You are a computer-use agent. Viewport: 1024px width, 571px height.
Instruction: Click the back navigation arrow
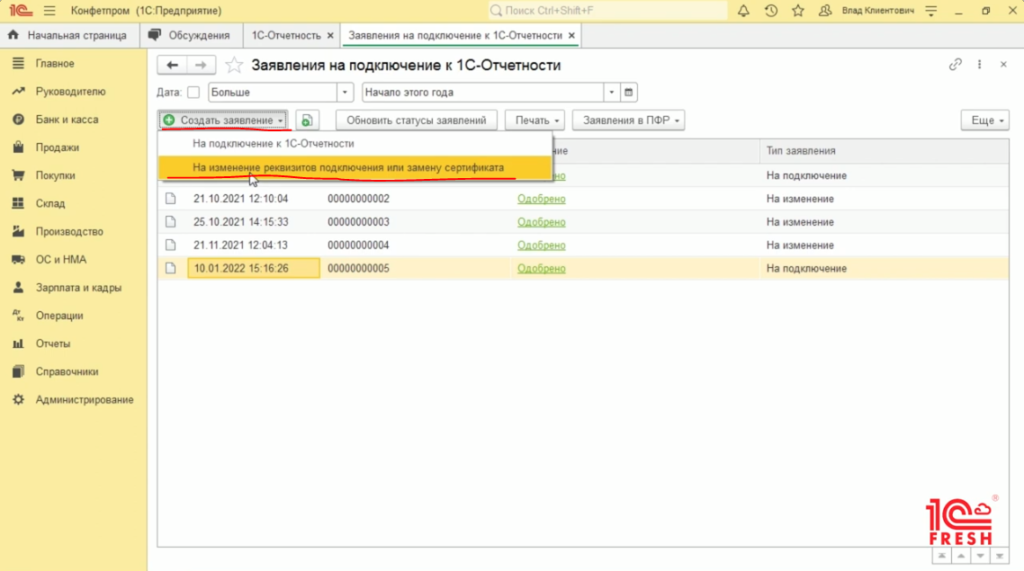click(x=172, y=65)
